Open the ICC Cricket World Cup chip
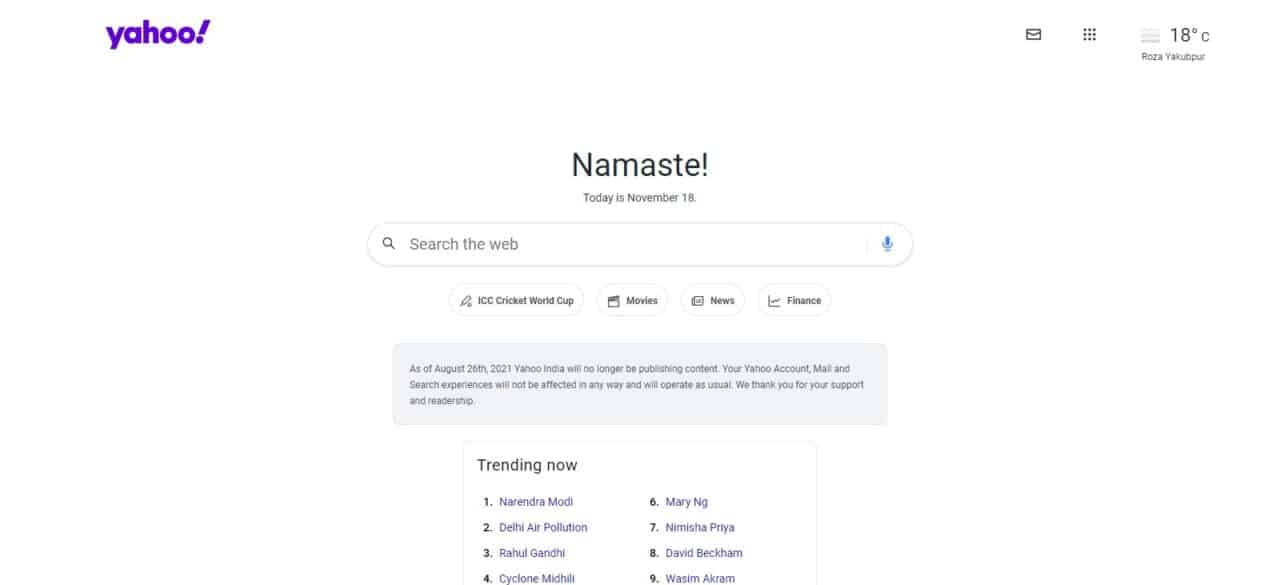Viewport: 1280px width, 585px height. [x=517, y=300]
